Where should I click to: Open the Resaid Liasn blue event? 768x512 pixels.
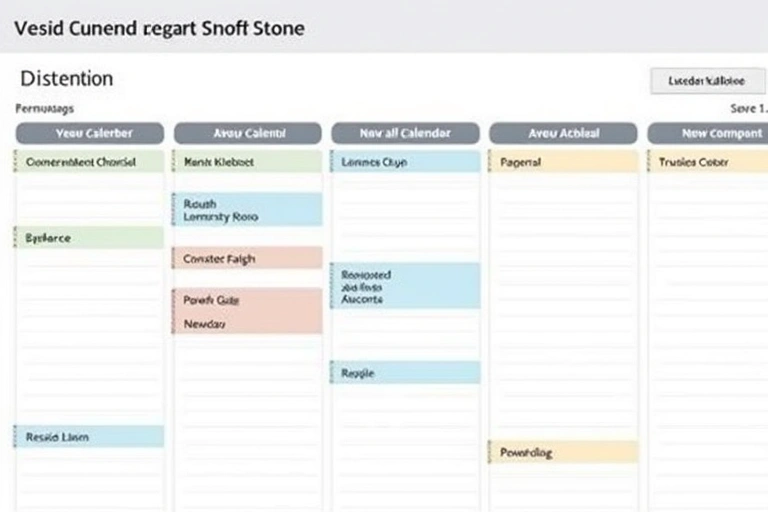click(x=89, y=436)
